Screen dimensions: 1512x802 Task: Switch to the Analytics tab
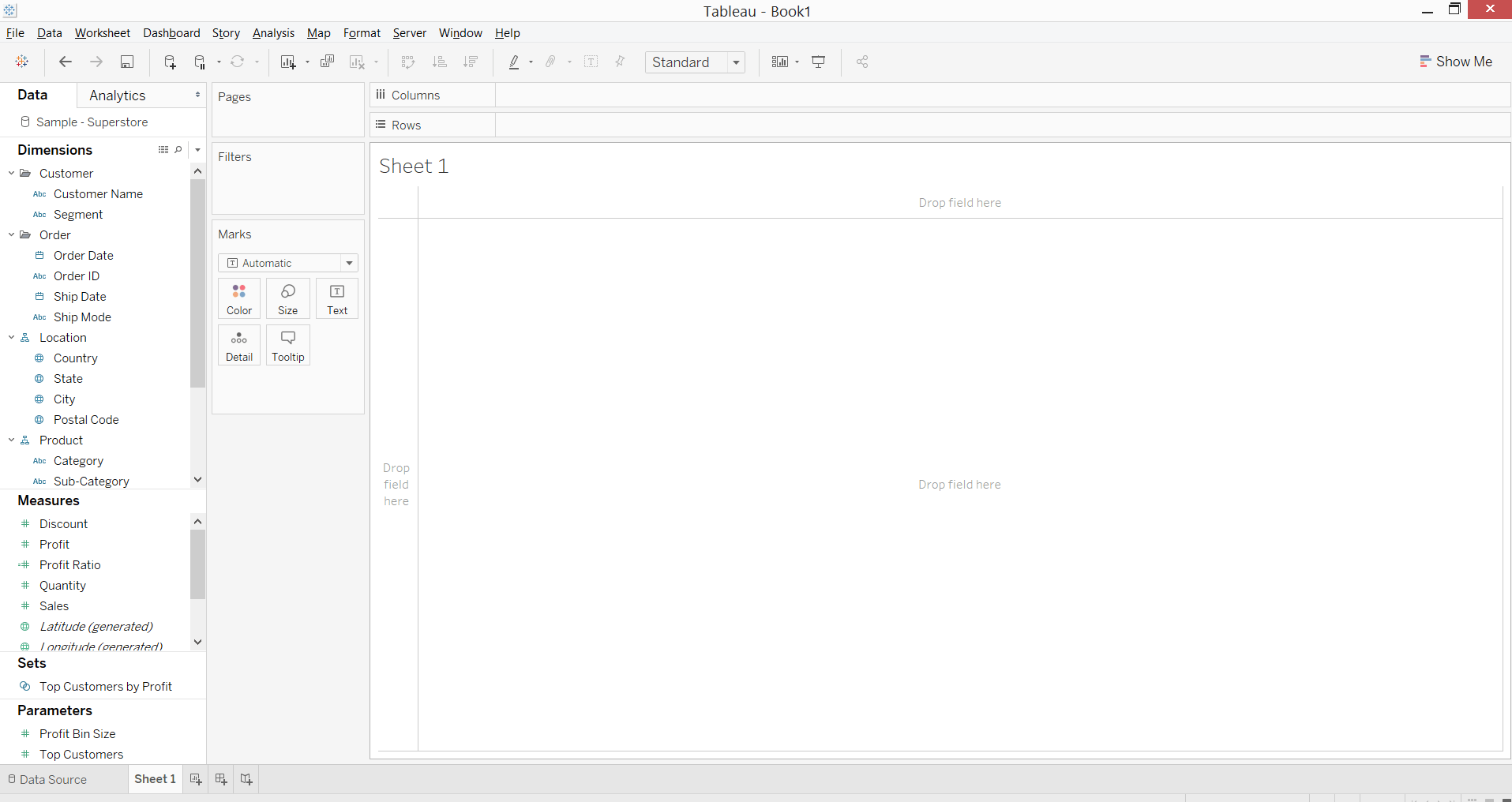pyautogui.click(x=118, y=96)
